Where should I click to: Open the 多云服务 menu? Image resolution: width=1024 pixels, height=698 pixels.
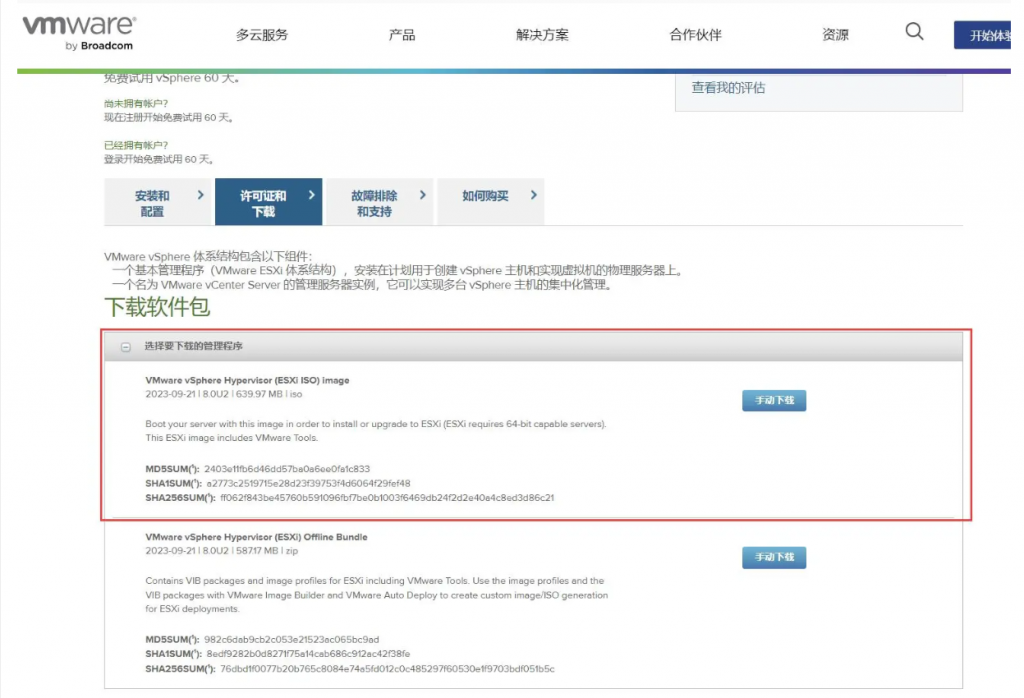click(262, 35)
